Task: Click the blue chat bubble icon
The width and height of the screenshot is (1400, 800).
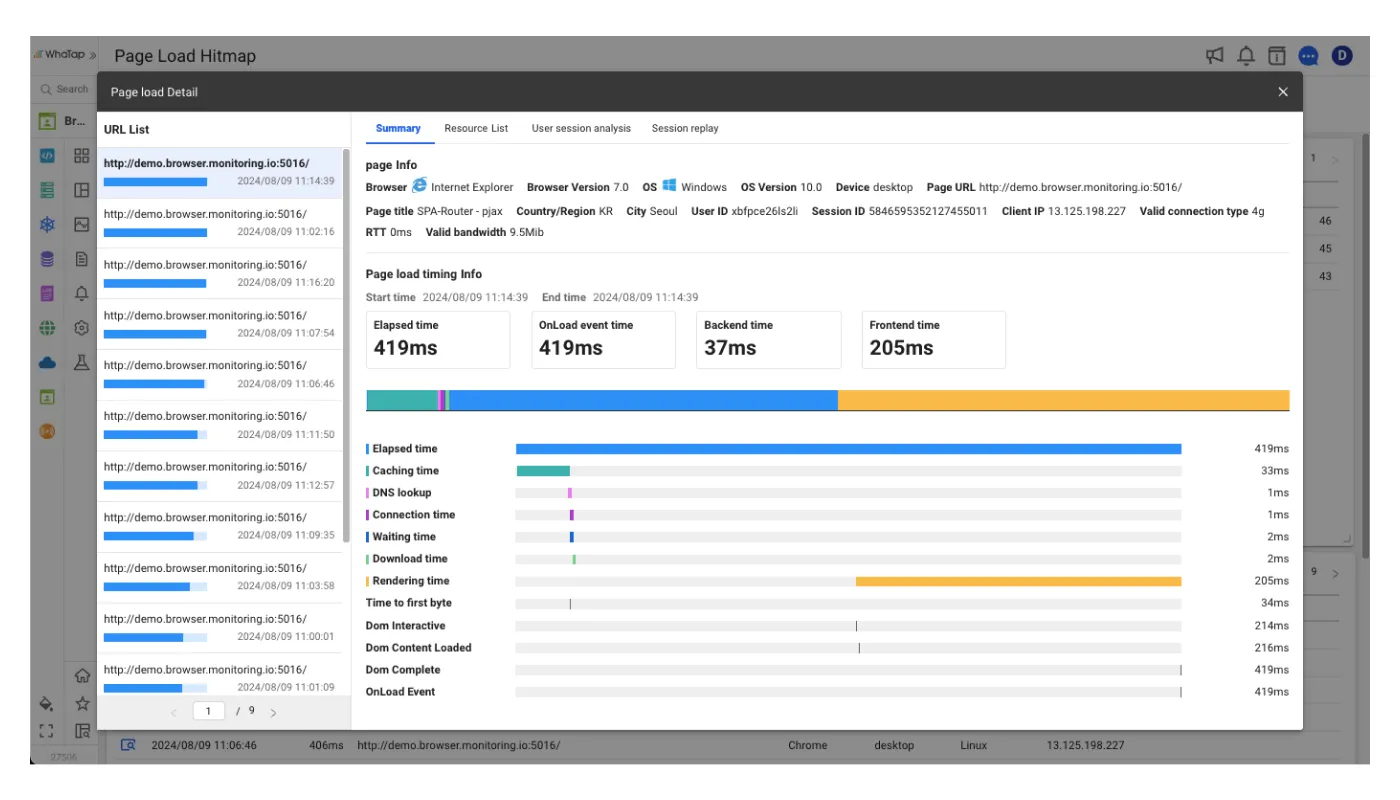Action: tap(1308, 56)
